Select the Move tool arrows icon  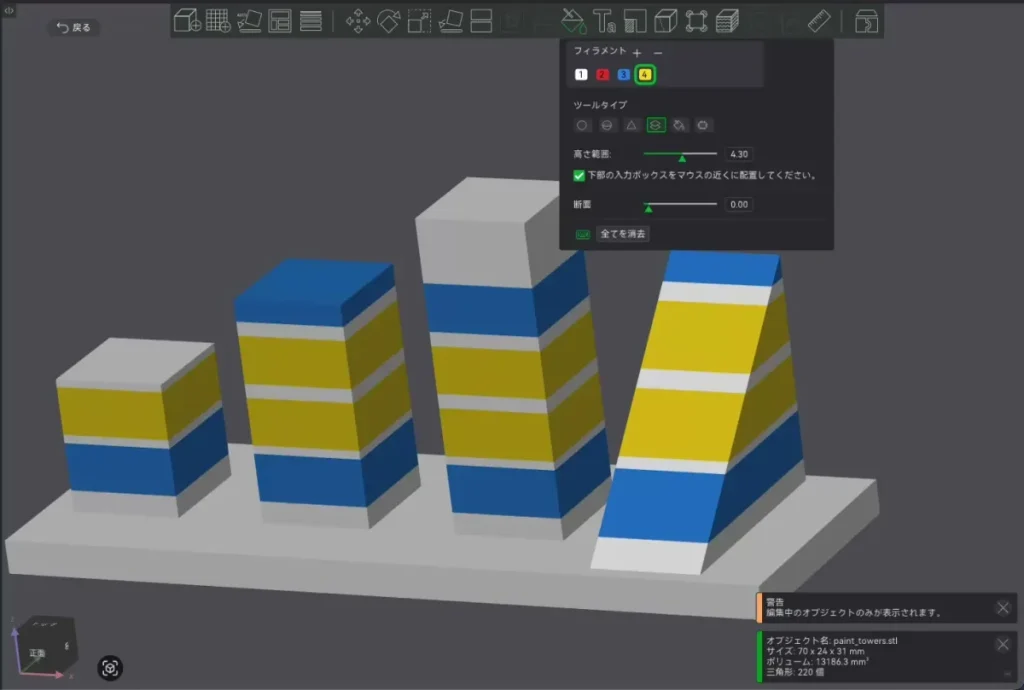tap(358, 21)
